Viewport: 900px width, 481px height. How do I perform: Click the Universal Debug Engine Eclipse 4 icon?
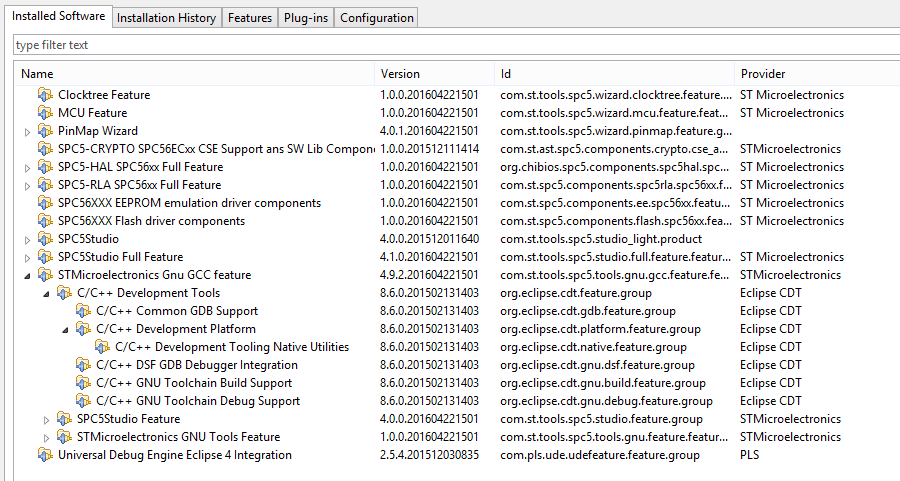45,455
